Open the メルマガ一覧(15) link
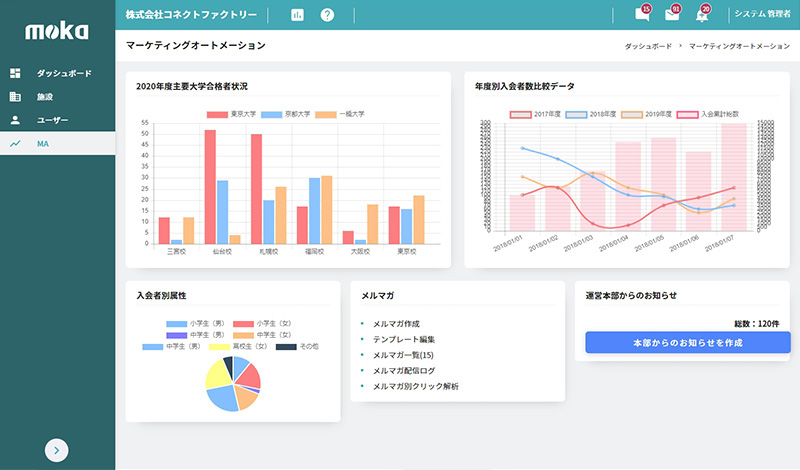Screen dimensions: 800x470 pyautogui.click(x=402, y=355)
